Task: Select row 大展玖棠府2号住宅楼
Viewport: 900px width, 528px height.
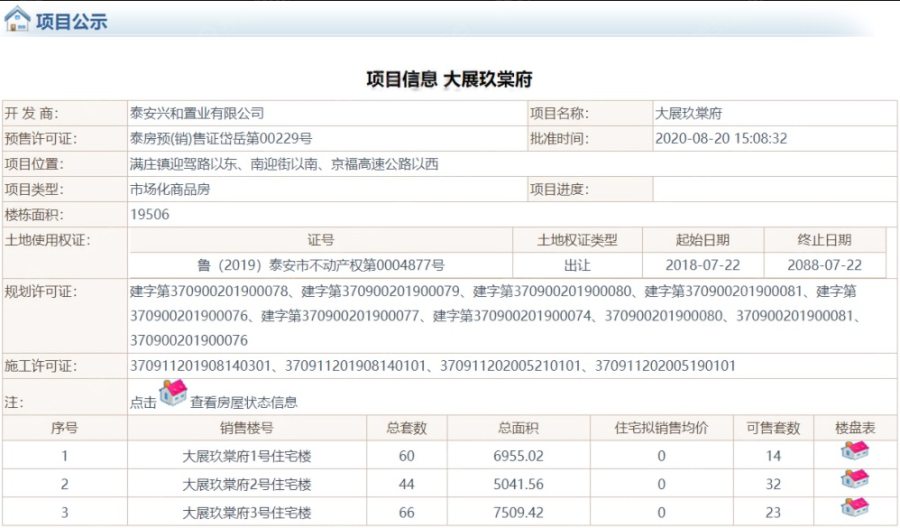Action: point(247,484)
